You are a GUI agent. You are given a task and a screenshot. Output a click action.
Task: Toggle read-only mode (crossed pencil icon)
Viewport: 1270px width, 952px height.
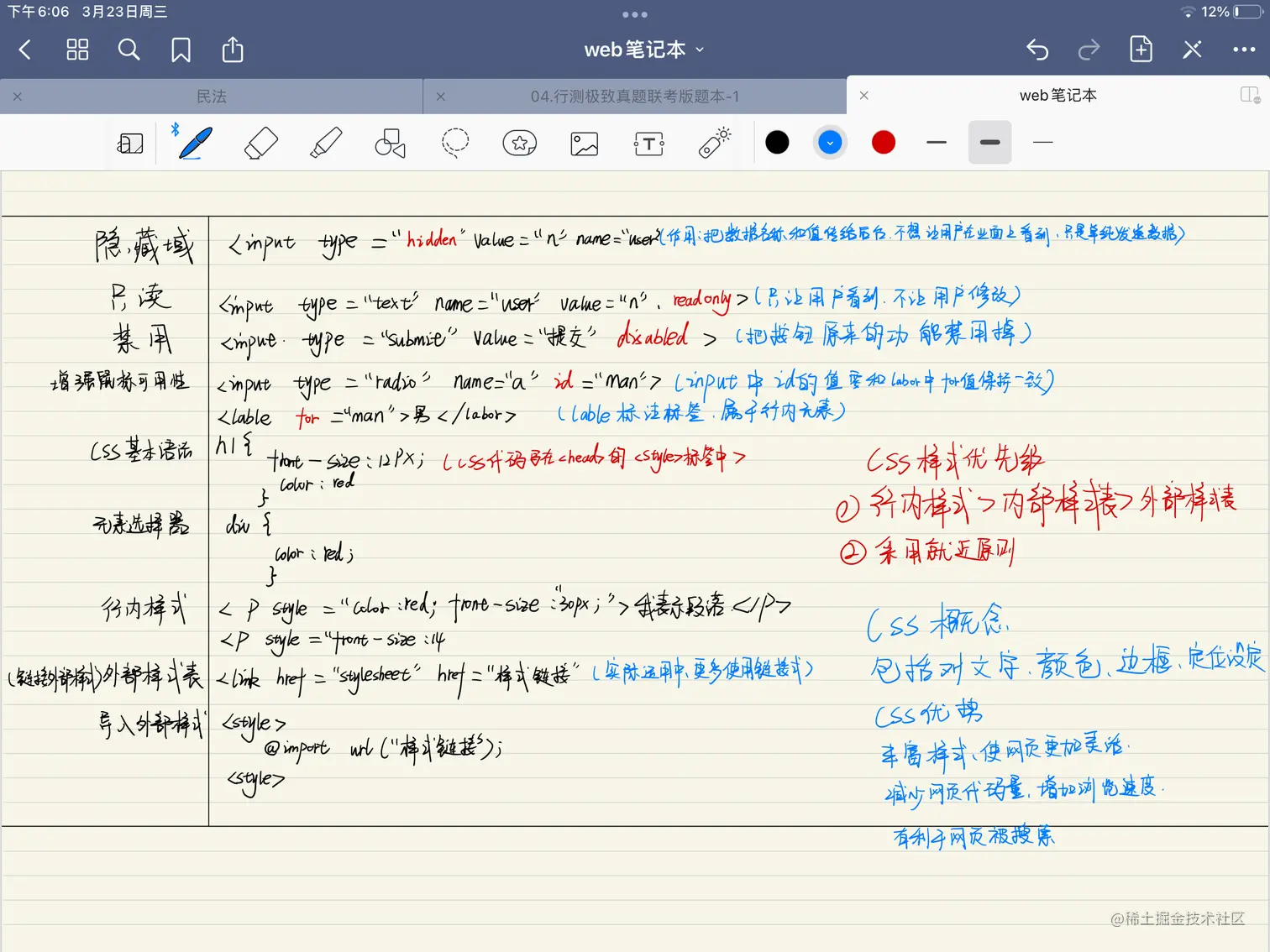coord(1192,50)
